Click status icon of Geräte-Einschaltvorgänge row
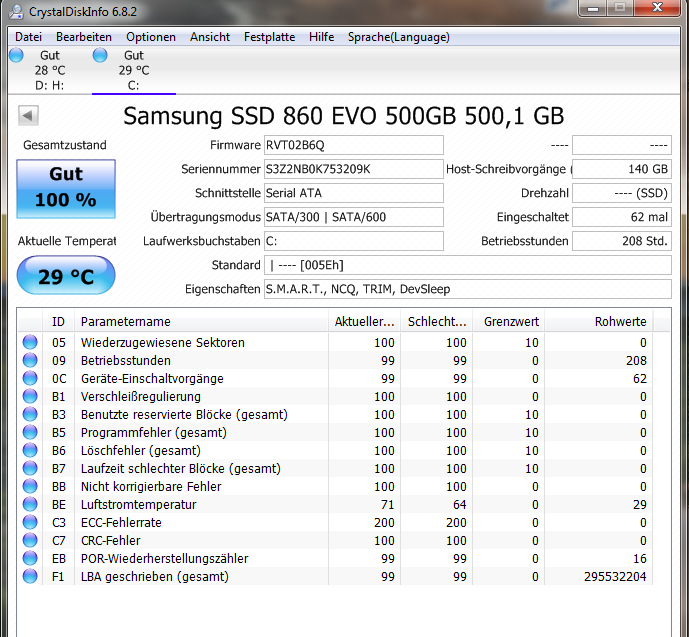This screenshot has width=689, height=637. [x=30, y=378]
